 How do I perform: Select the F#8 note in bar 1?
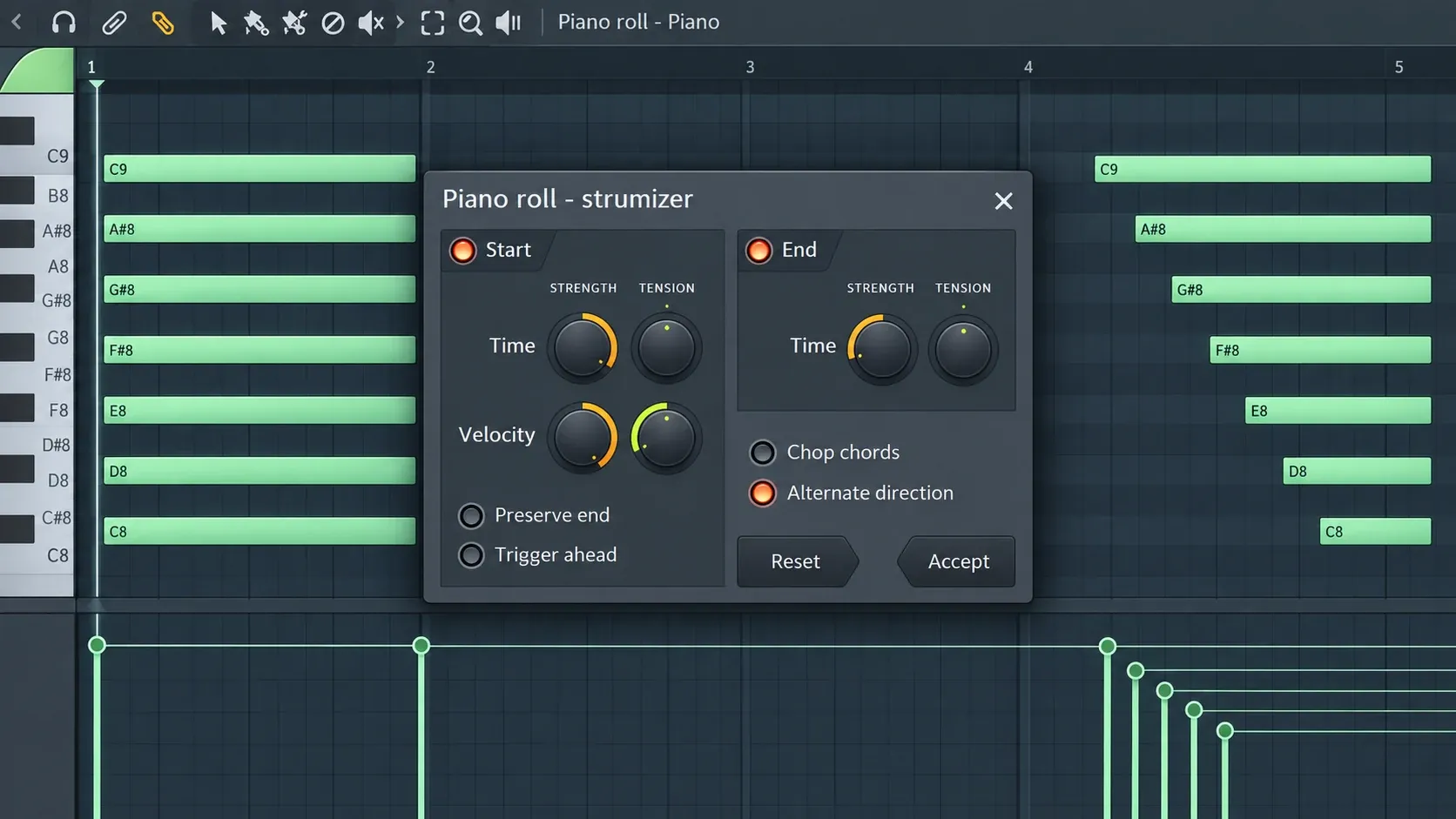pos(260,350)
